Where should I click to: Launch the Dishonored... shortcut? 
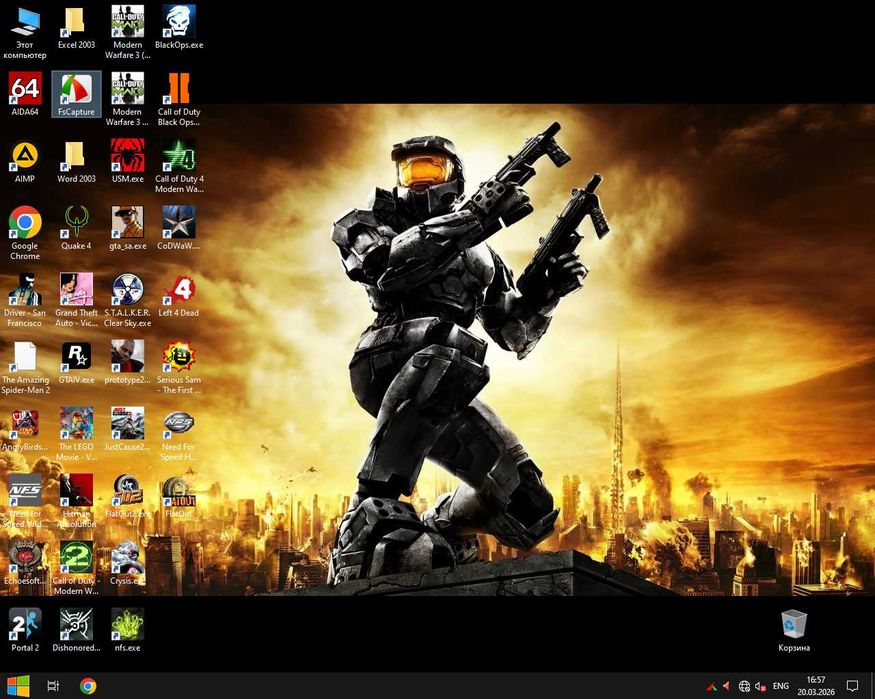click(x=76, y=630)
